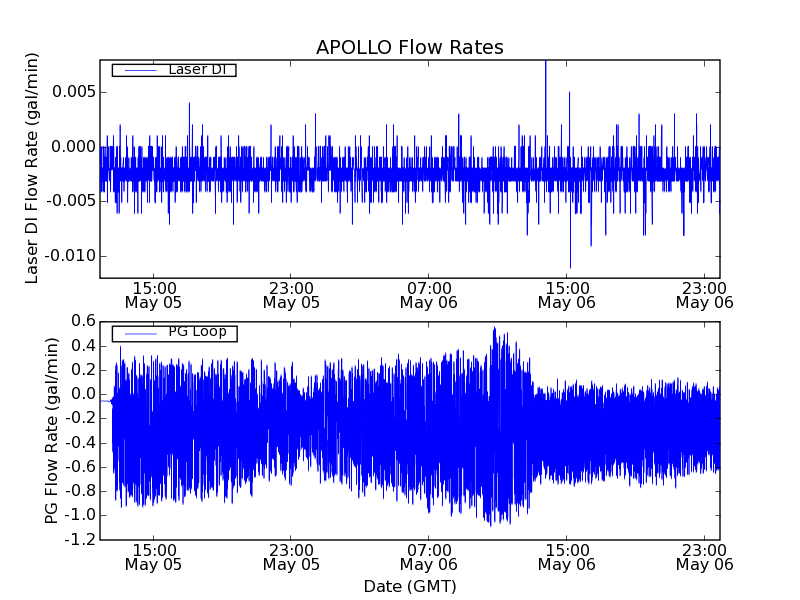Click the blue line sample in PG Loop legend
Screen dimensions: 800x600
[138, 333]
